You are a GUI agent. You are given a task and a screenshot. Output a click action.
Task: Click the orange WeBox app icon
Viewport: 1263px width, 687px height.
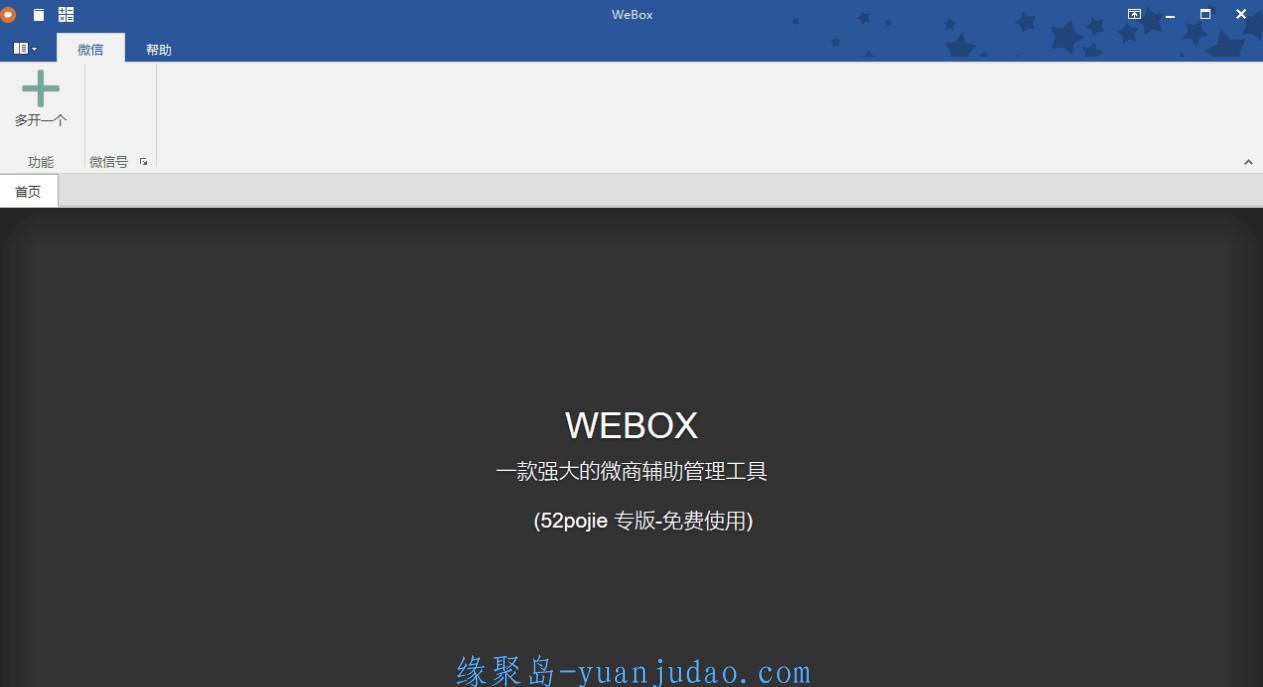8,14
